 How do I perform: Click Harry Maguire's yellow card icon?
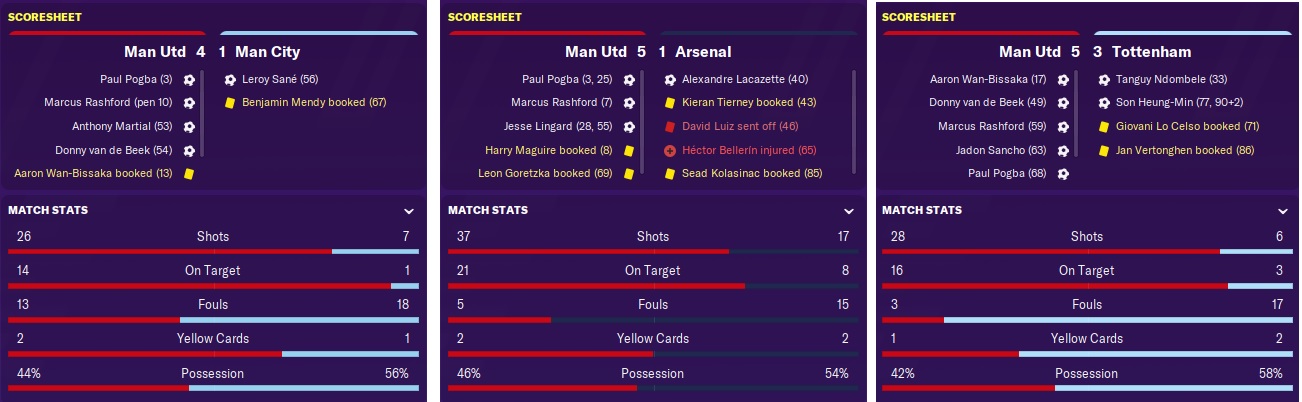point(628,150)
